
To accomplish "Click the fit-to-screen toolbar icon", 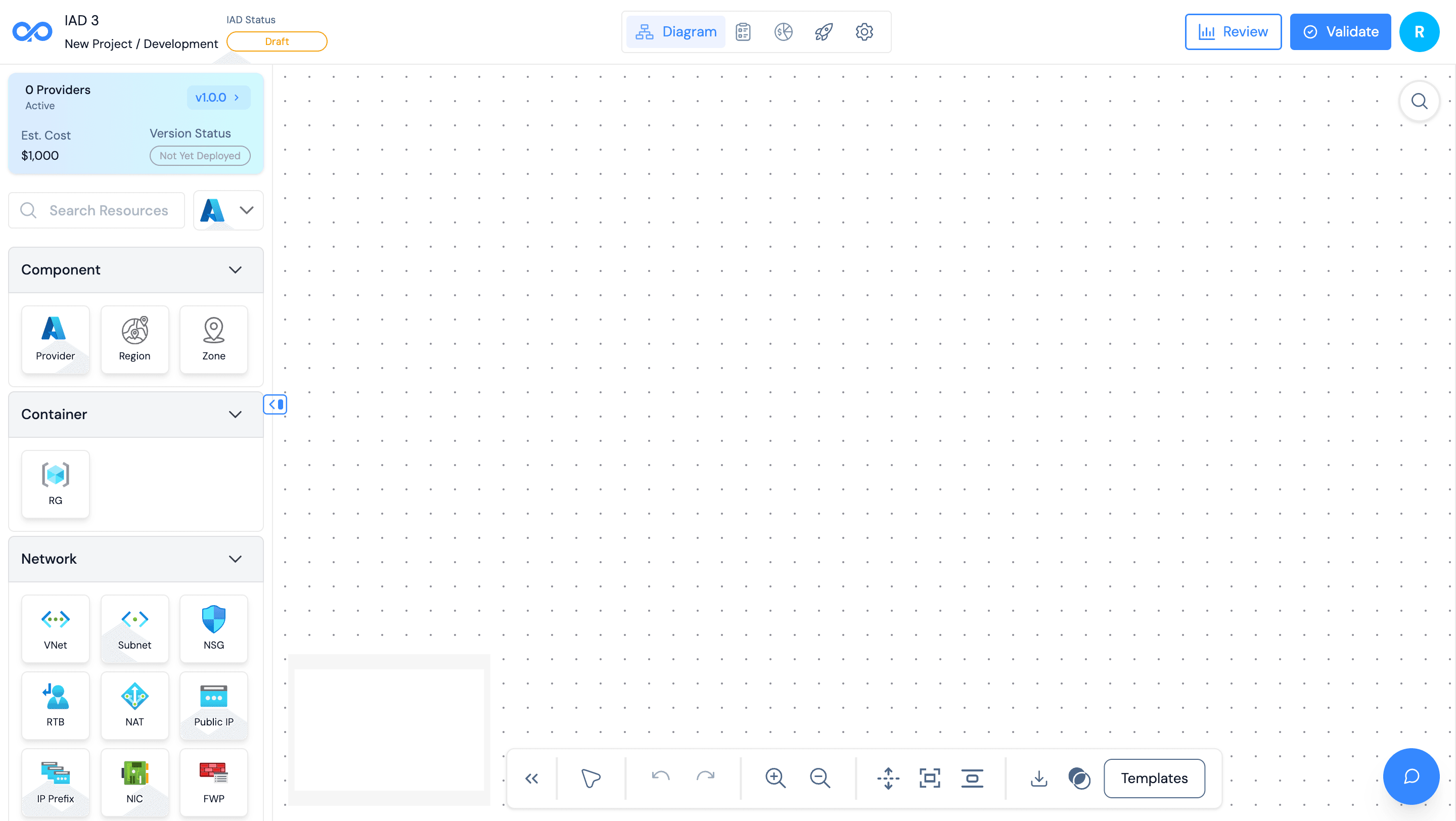I will point(930,778).
